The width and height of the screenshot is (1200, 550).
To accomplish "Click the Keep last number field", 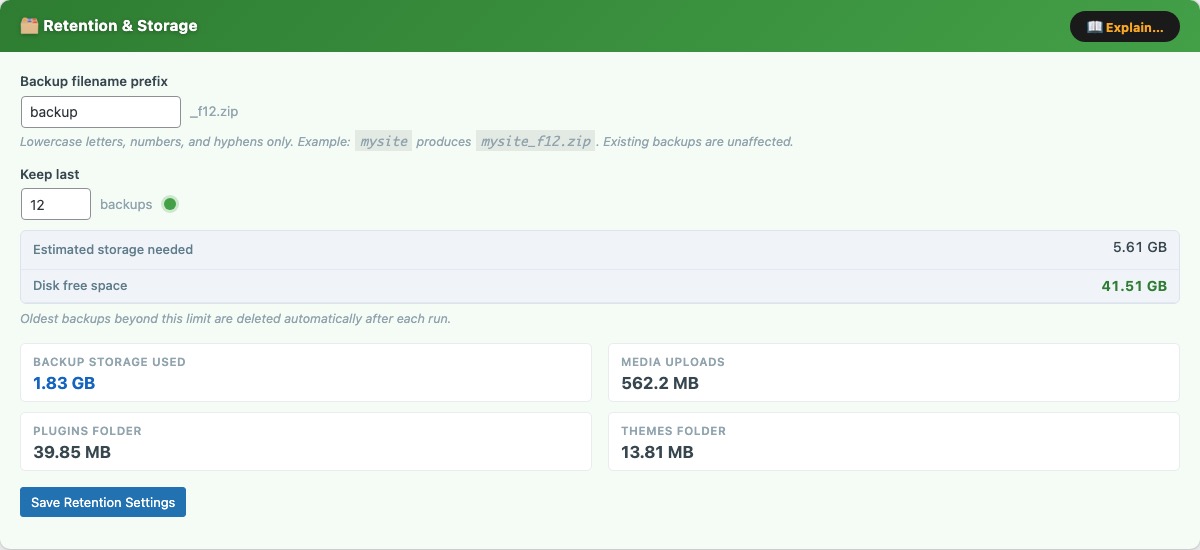I will 55,204.
